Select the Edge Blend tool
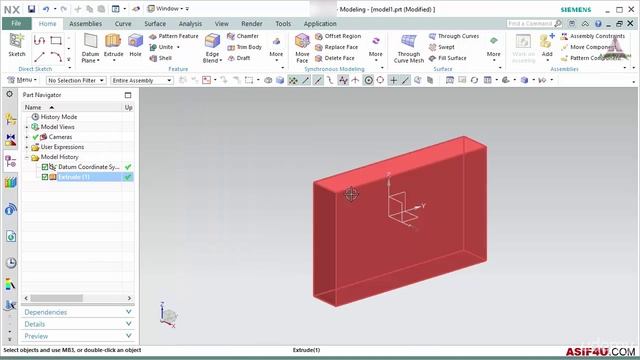 [x=212, y=48]
